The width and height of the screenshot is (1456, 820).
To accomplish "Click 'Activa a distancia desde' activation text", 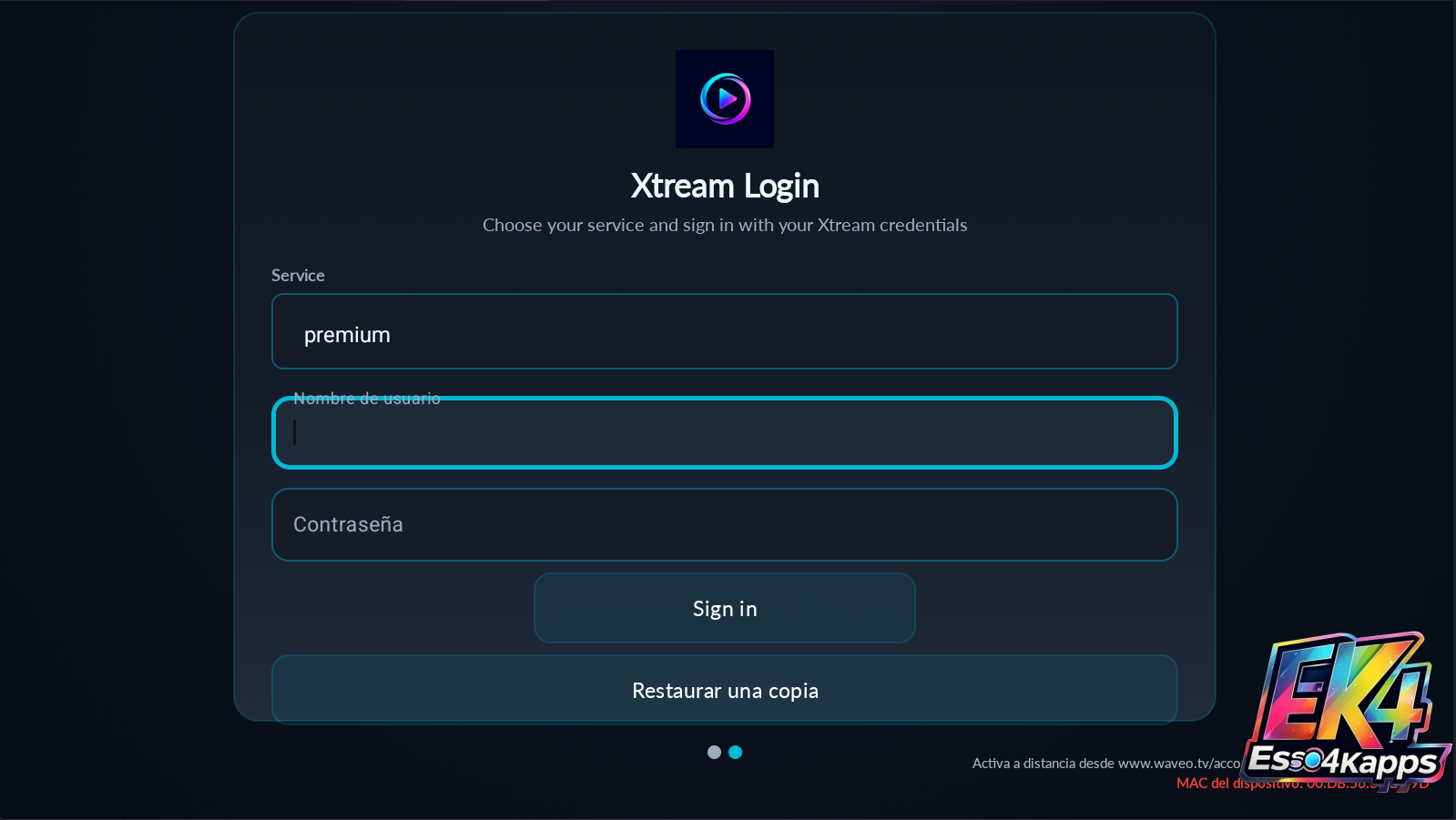I will coord(1106,764).
